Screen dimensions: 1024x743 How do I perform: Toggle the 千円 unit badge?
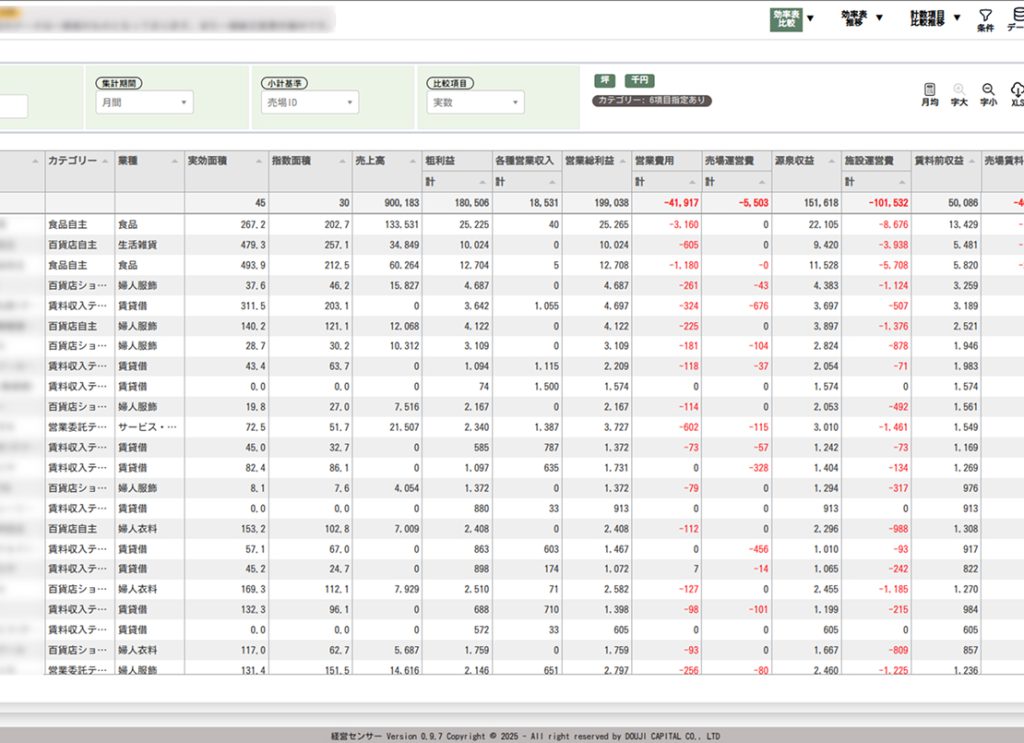639,80
